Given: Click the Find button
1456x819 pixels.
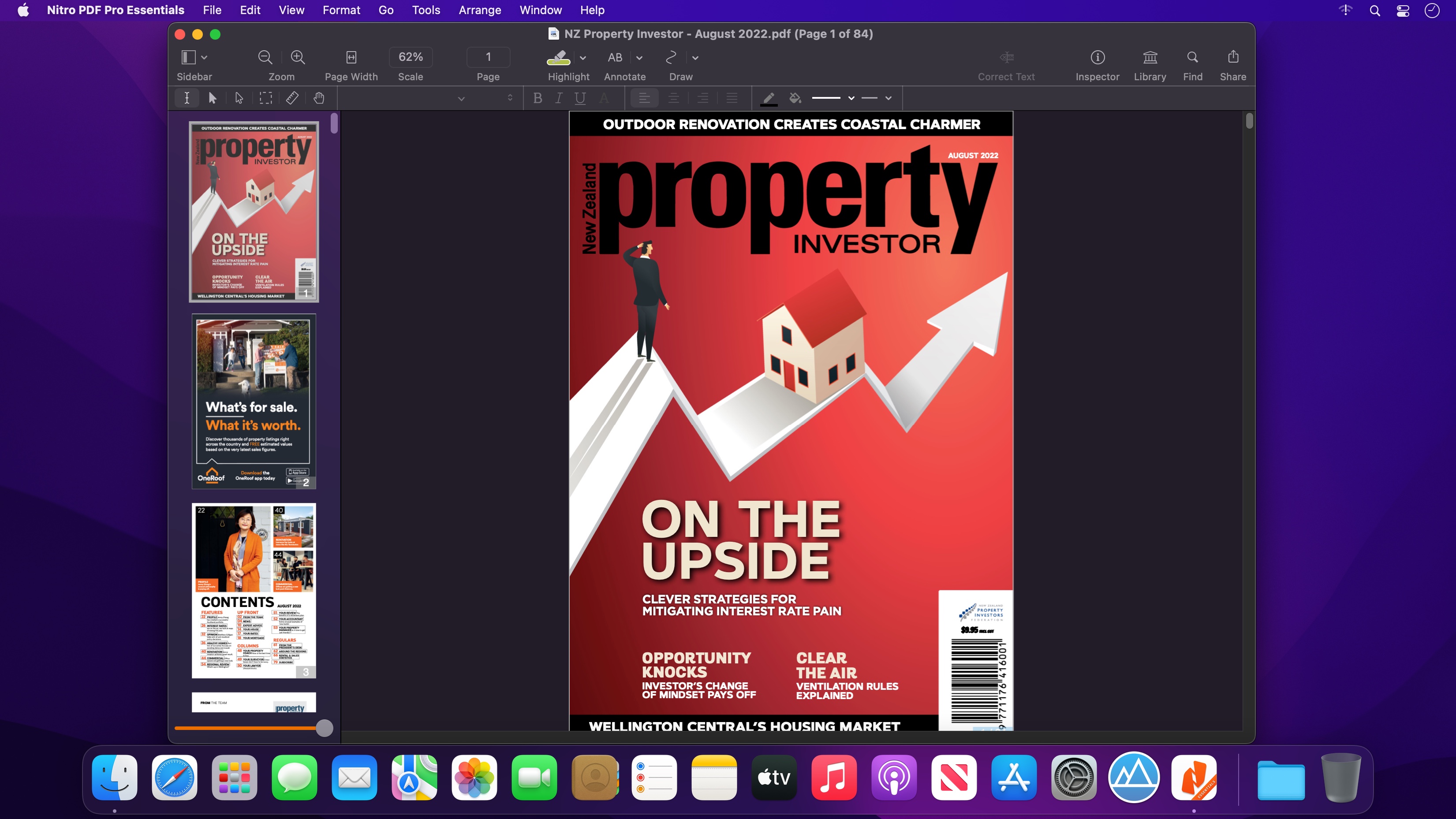Looking at the screenshot, I should coord(1192,57).
